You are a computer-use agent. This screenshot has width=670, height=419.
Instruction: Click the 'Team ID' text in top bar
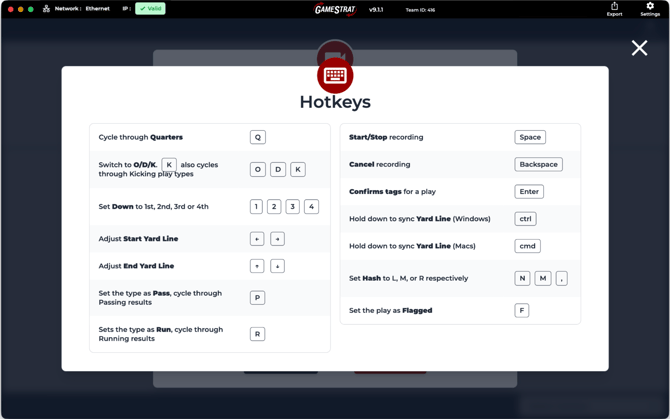coord(420,10)
